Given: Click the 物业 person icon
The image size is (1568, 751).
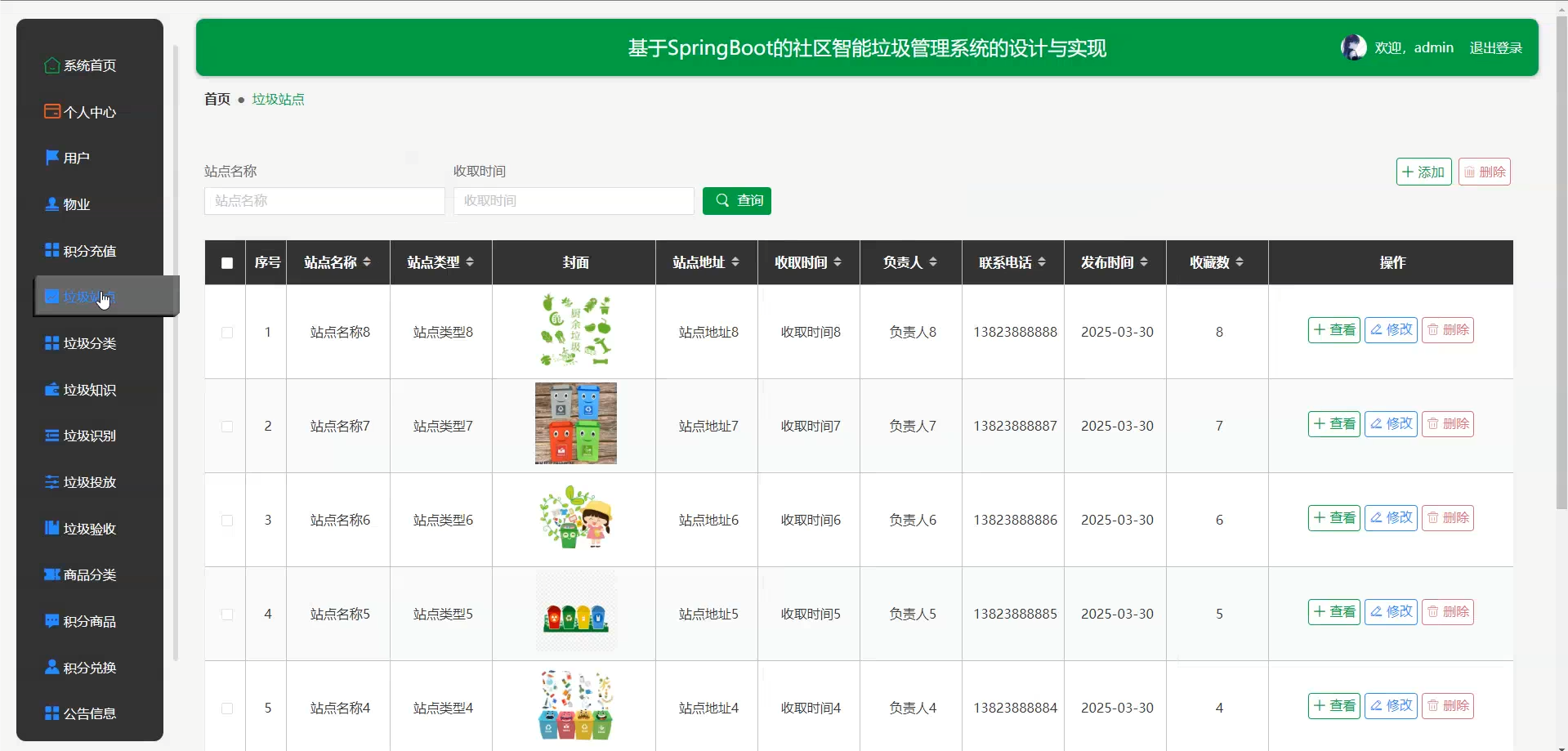Looking at the screenshot, I should click(x=52, y=204).
